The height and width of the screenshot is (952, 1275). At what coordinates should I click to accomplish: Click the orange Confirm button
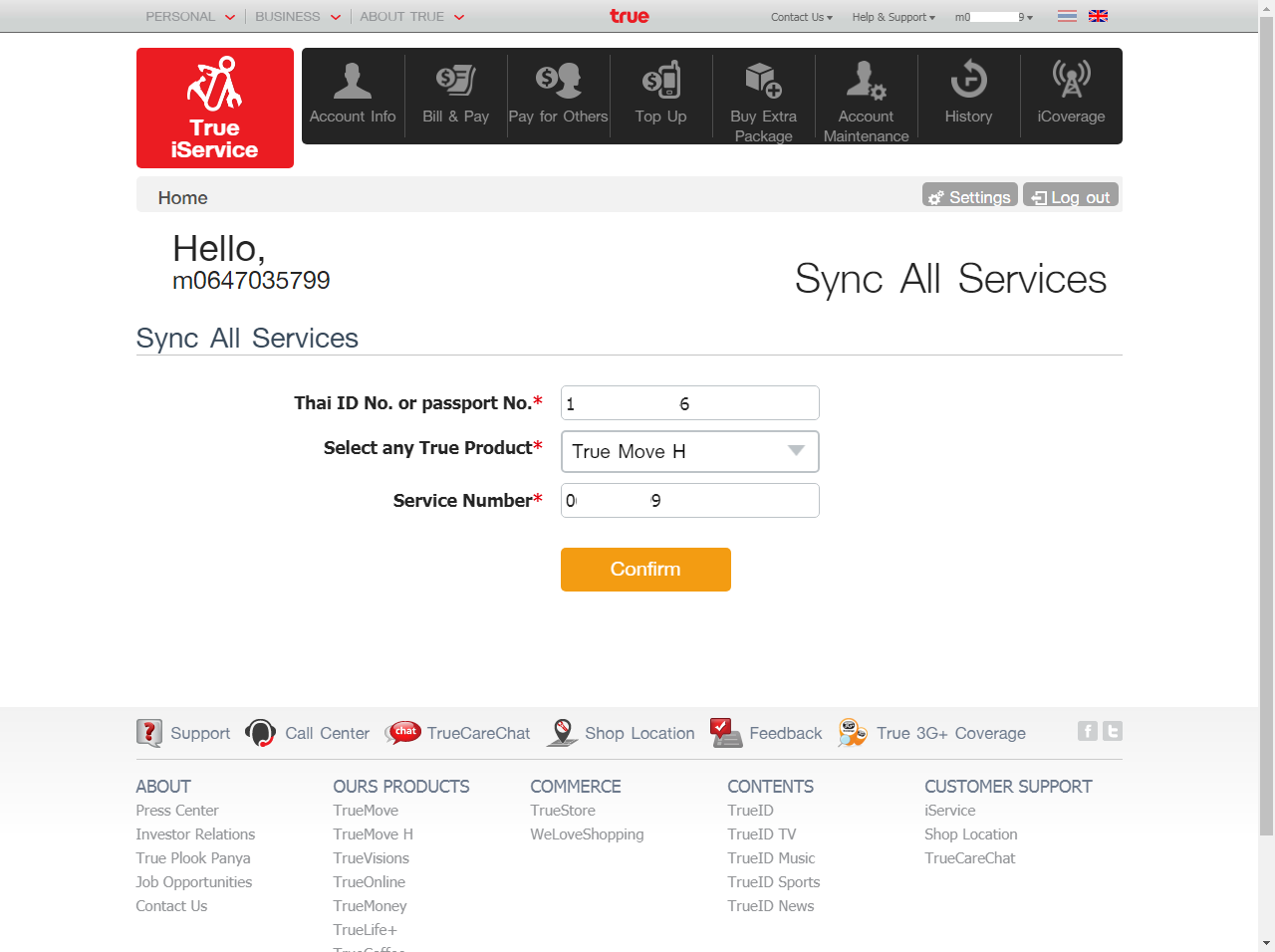pos(645,570)
